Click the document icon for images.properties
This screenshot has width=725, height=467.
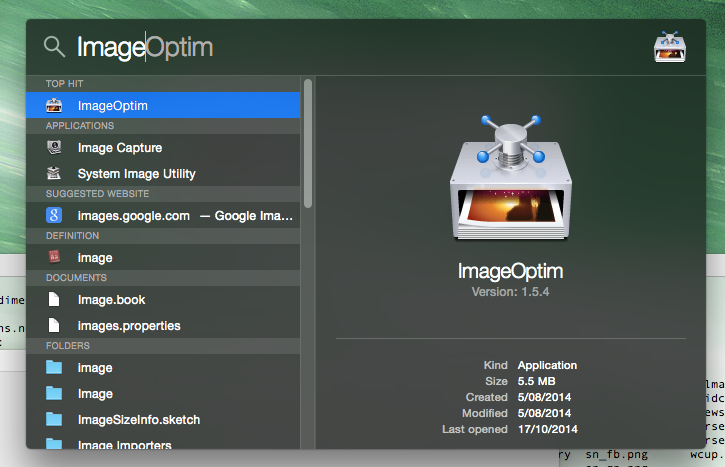coord(54,325)
